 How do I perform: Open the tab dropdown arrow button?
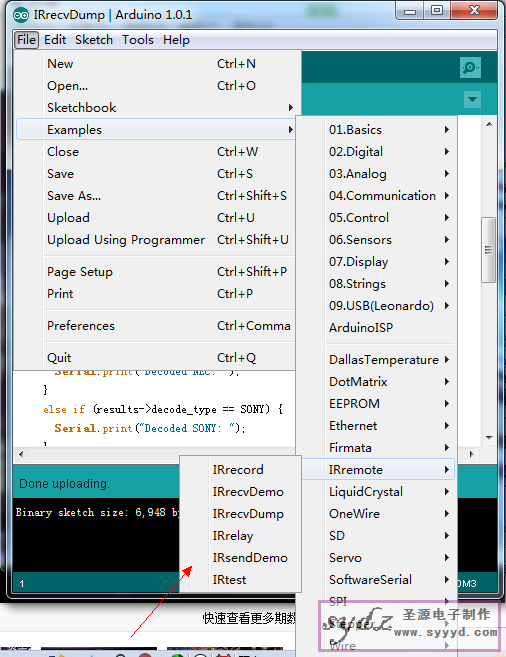click(x=472, y=100)
